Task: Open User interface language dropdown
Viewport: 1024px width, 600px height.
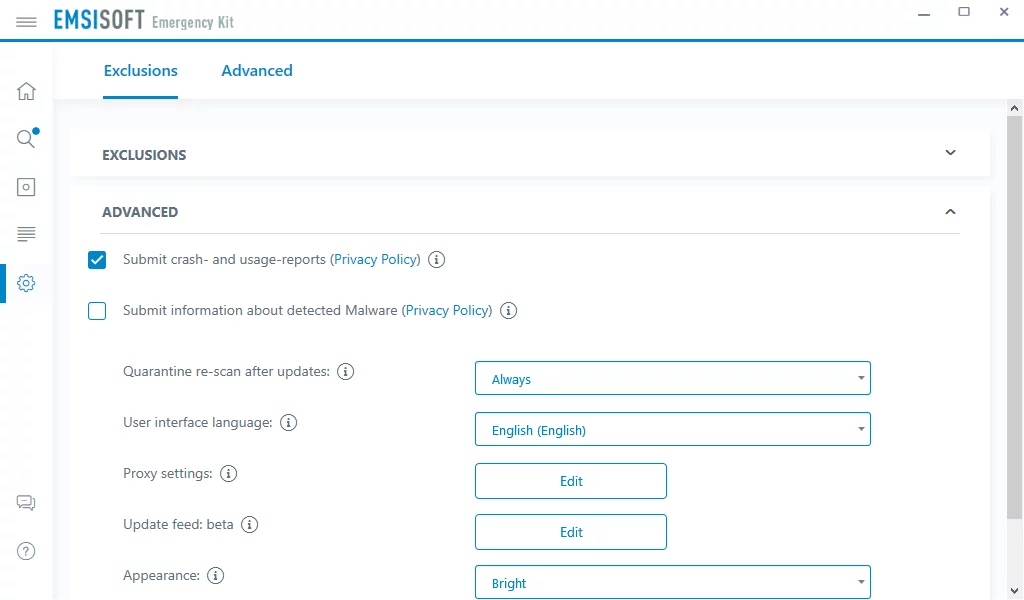Action: (x=672, y=430)
